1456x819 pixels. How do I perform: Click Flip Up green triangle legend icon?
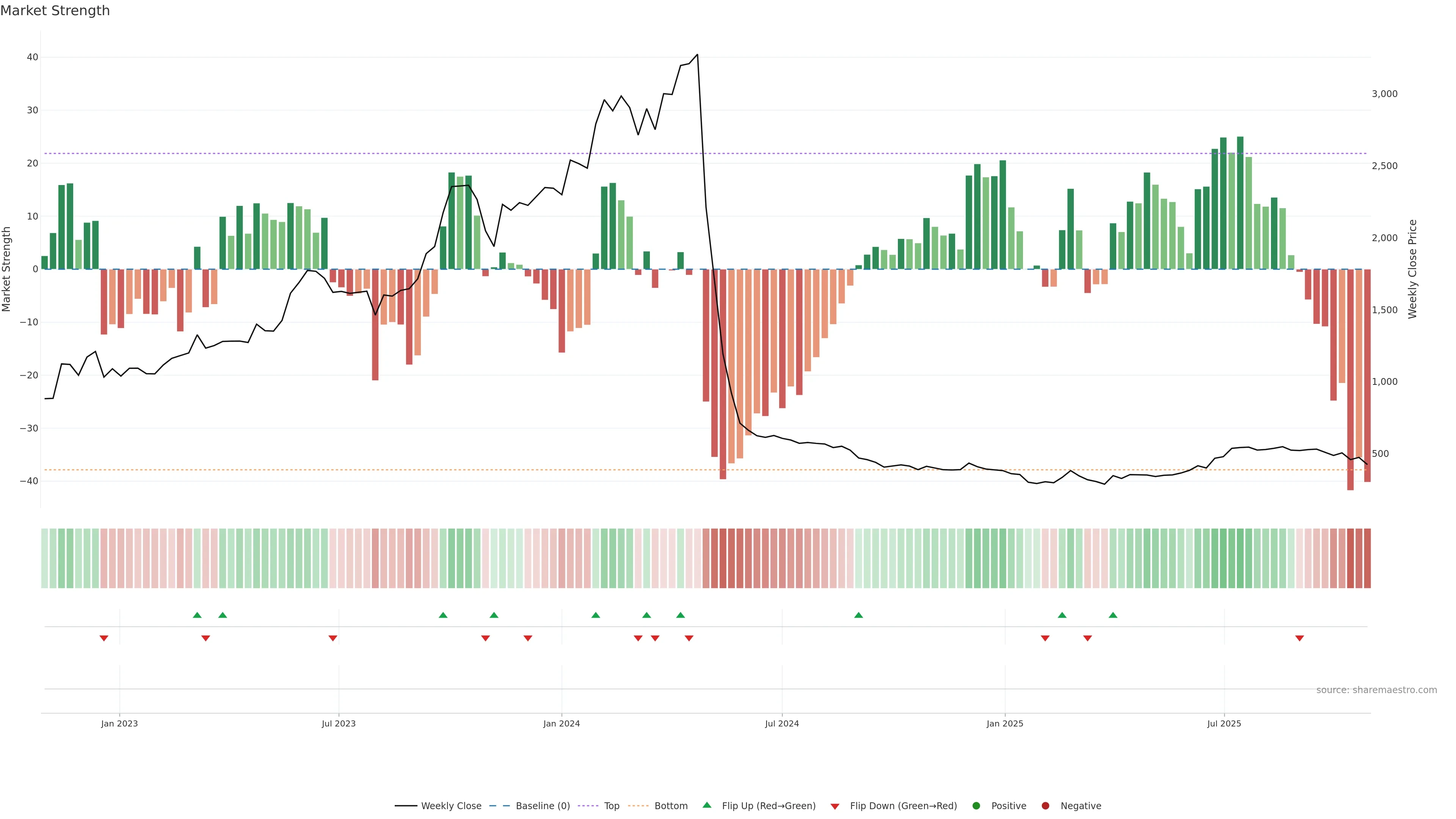click(706, 805)
